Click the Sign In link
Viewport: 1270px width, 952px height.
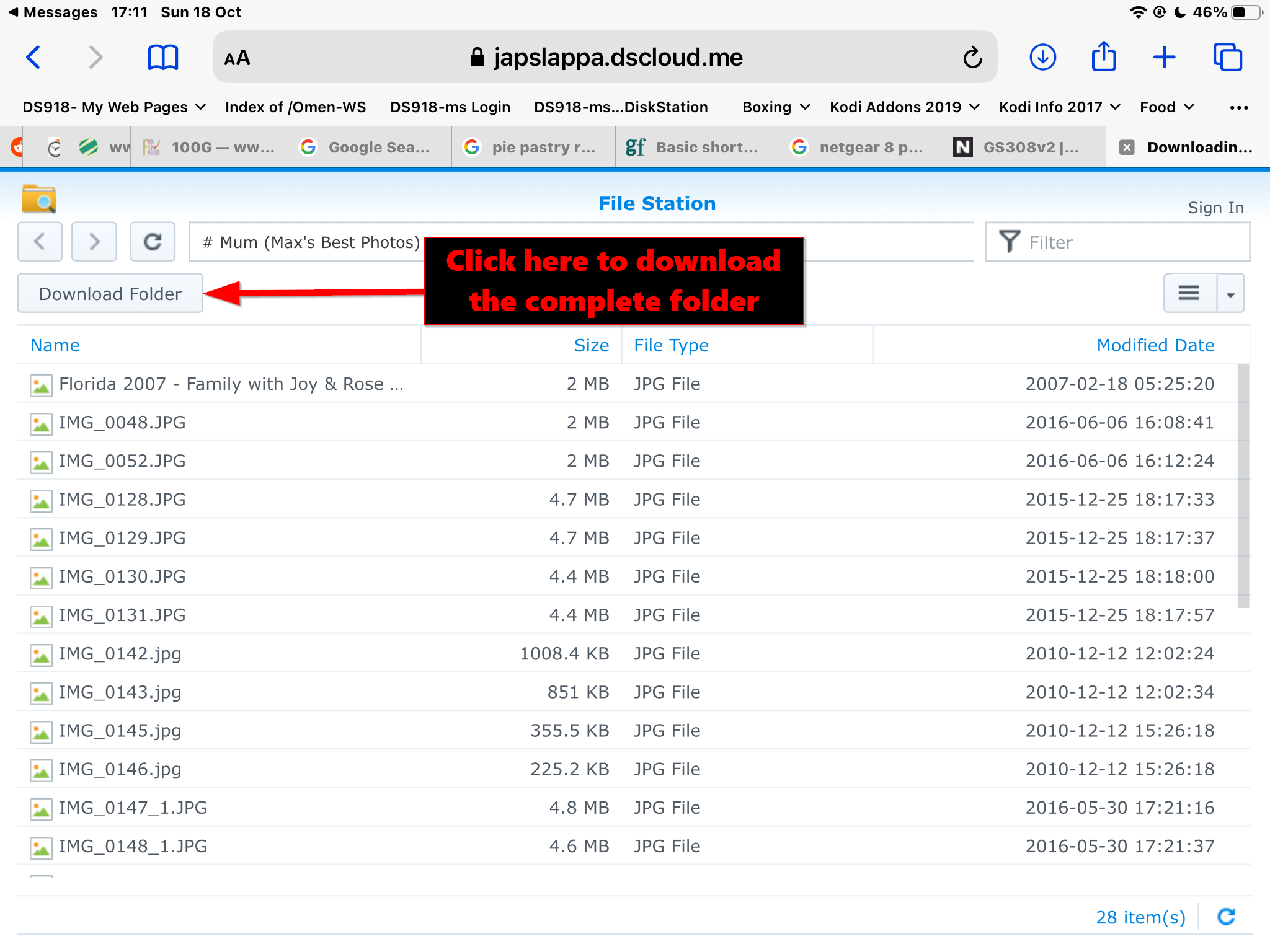coord(1215,208)
